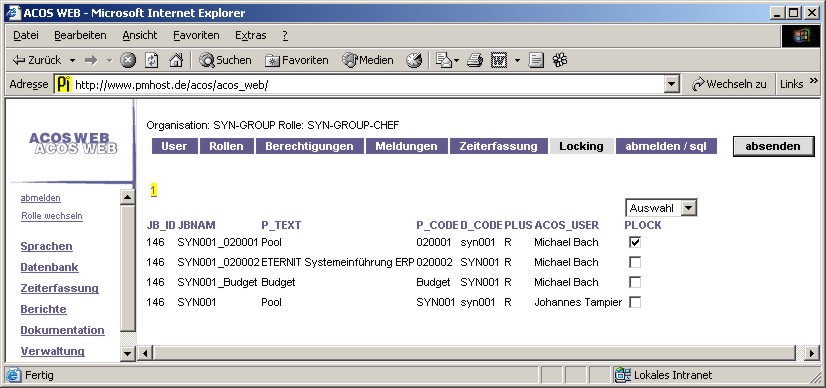Click the flower-shaped toolbar icon

(x=559, y=61)
